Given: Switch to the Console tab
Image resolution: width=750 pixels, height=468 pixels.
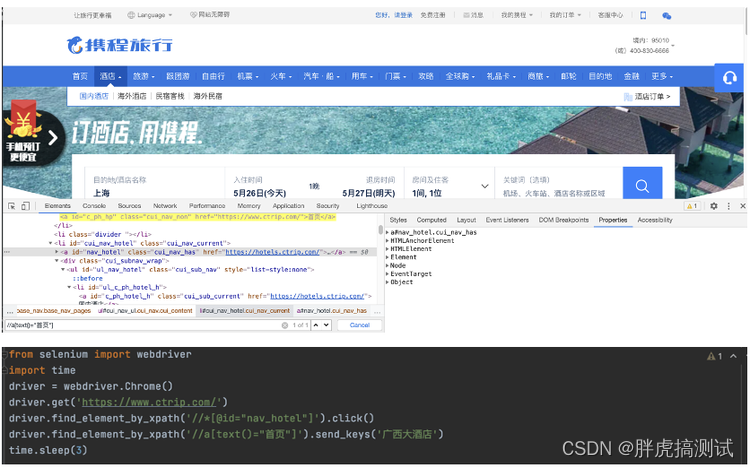Looking at the screenshot, I should (94, 206).
